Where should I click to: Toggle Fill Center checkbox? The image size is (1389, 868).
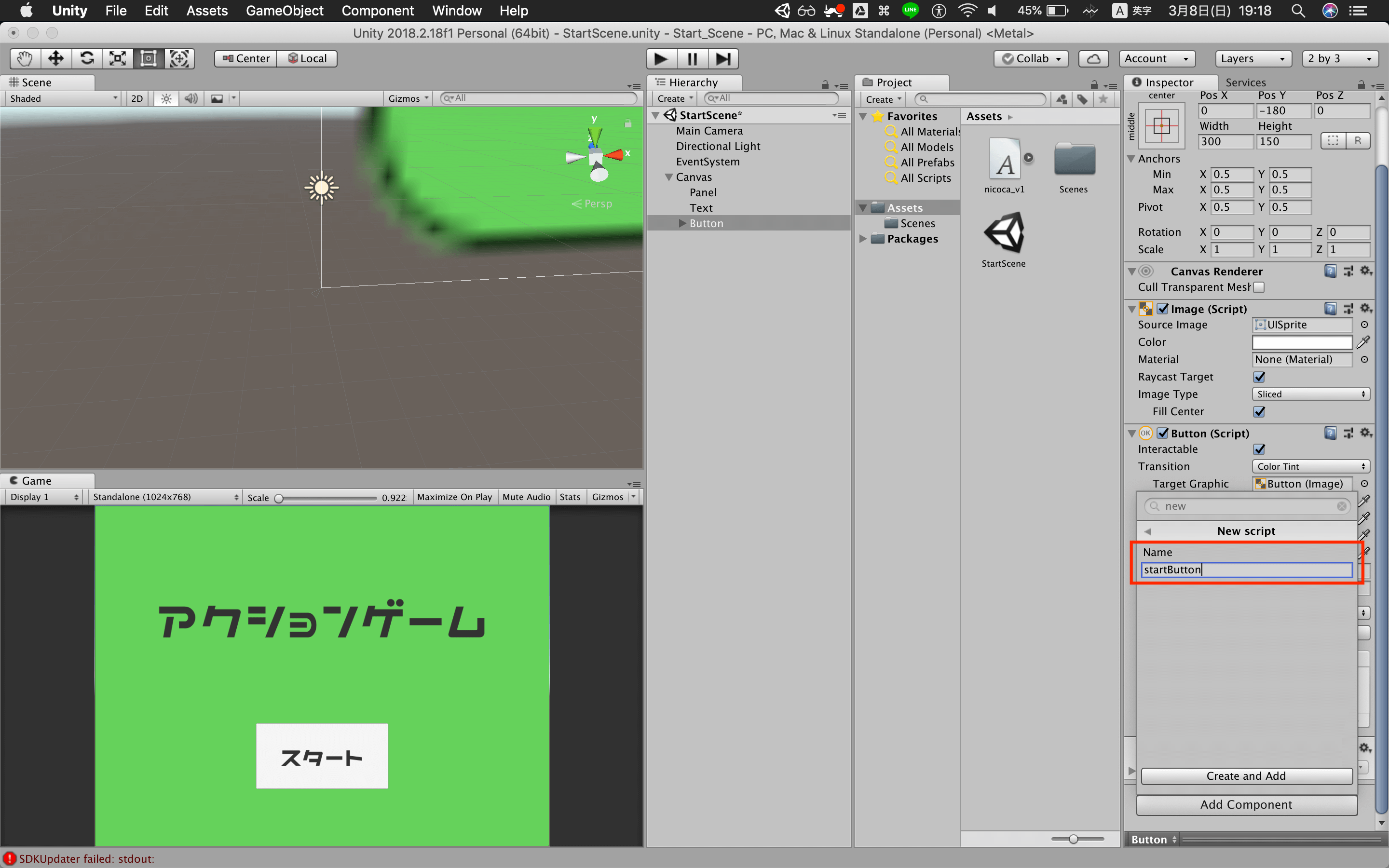1259,412
